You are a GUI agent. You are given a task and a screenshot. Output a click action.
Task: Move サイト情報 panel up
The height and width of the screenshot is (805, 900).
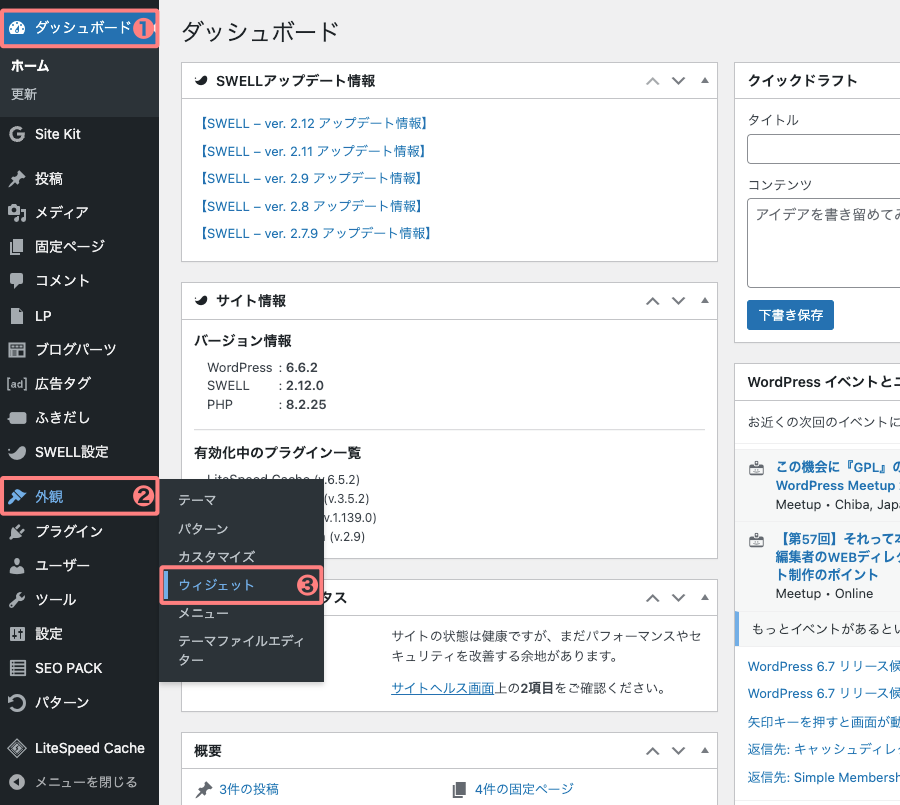click(653, 301)
